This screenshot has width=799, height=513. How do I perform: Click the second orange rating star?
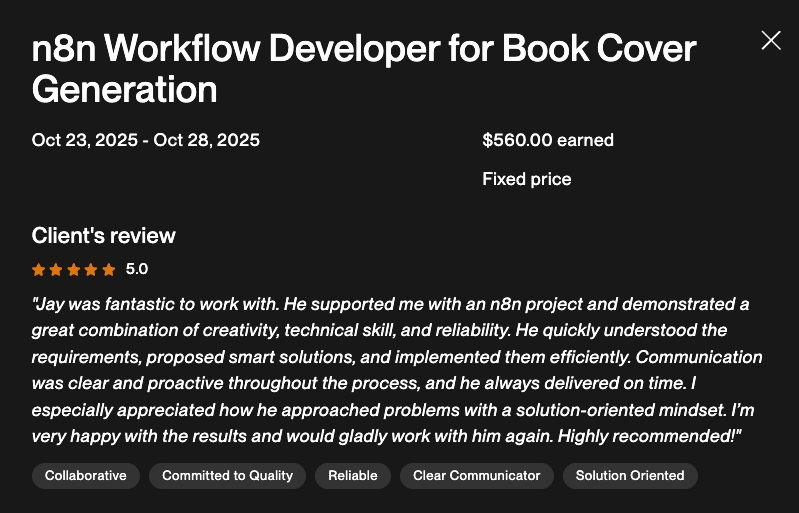(56, 269)
